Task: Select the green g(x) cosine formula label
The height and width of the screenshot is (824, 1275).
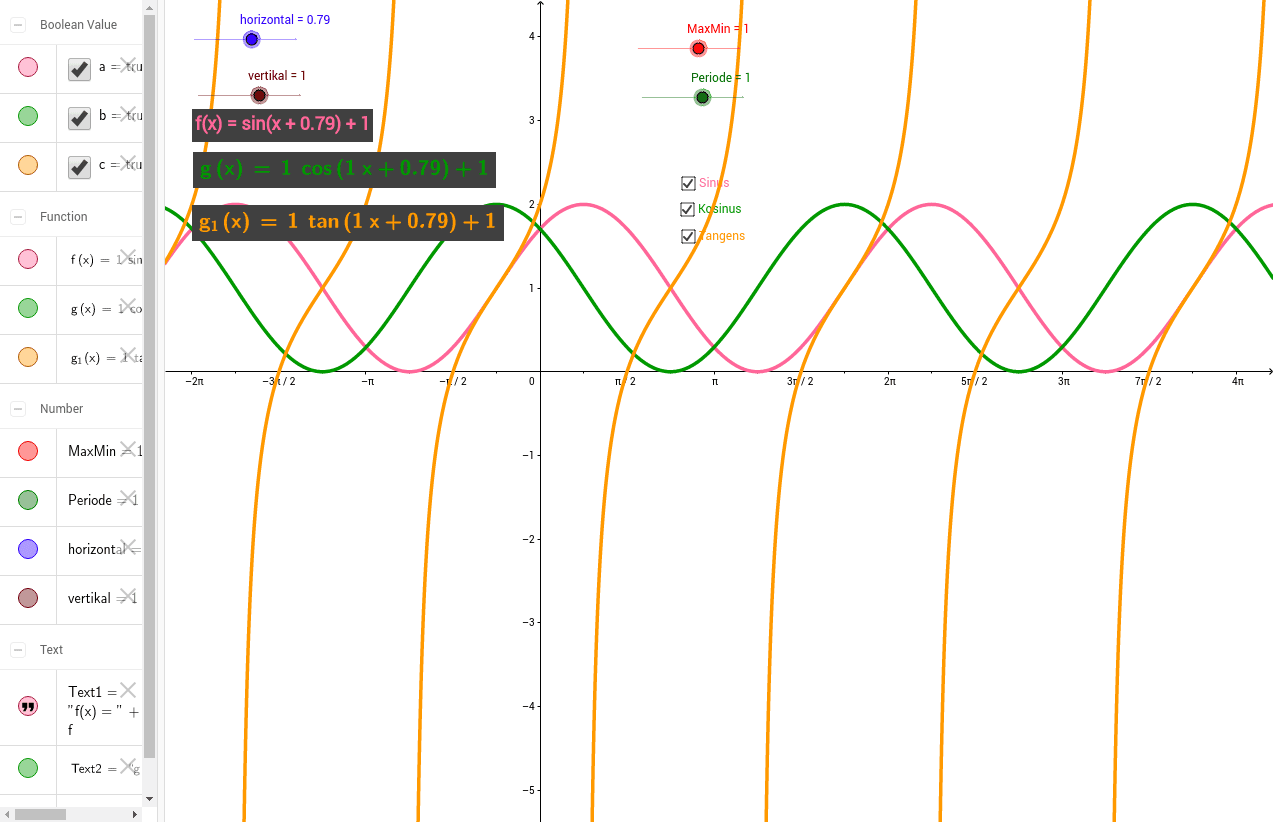Action: (x=344, y=169)
